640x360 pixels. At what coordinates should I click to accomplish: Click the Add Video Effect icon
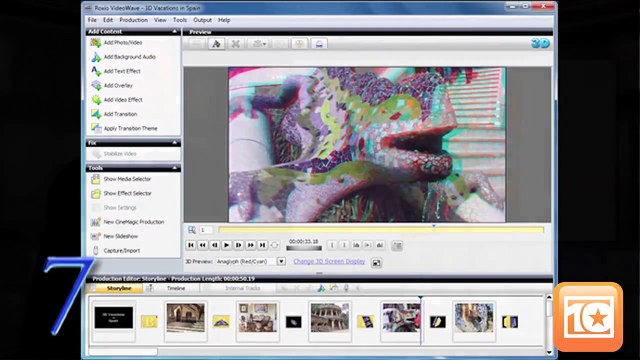point(96,100)
